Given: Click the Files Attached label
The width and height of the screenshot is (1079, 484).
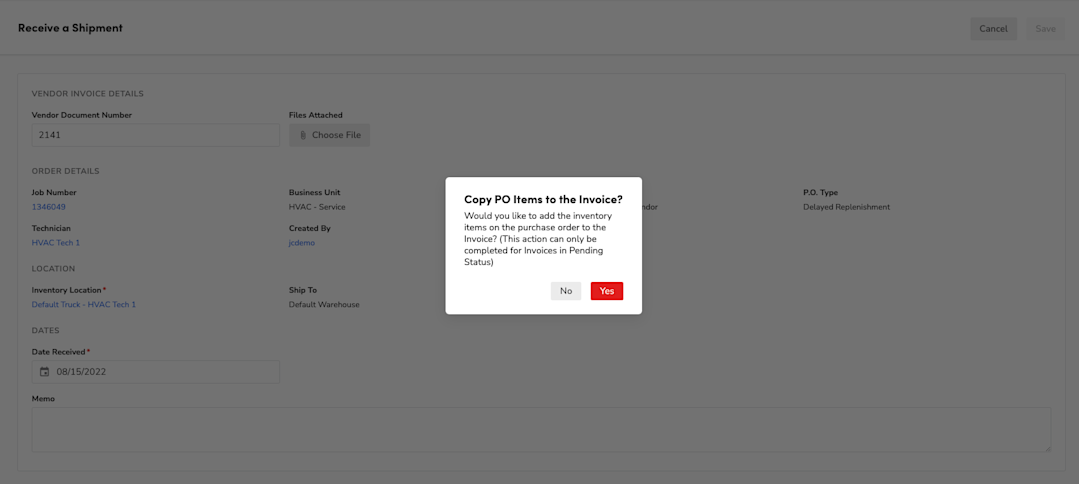Looking at the screenshot, I should [316, 115].
